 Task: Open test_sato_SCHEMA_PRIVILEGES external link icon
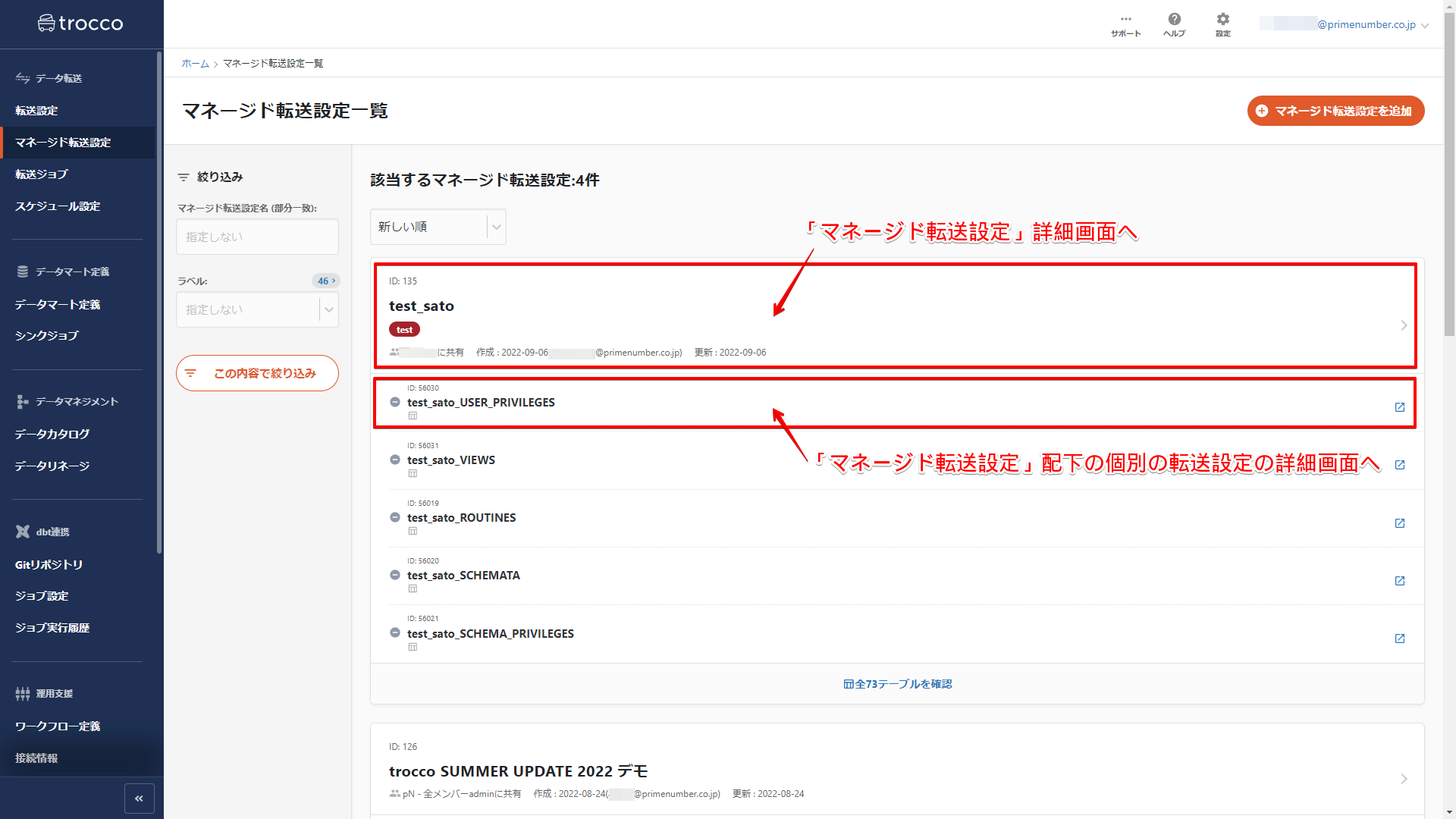click(x=1400, y=639)
